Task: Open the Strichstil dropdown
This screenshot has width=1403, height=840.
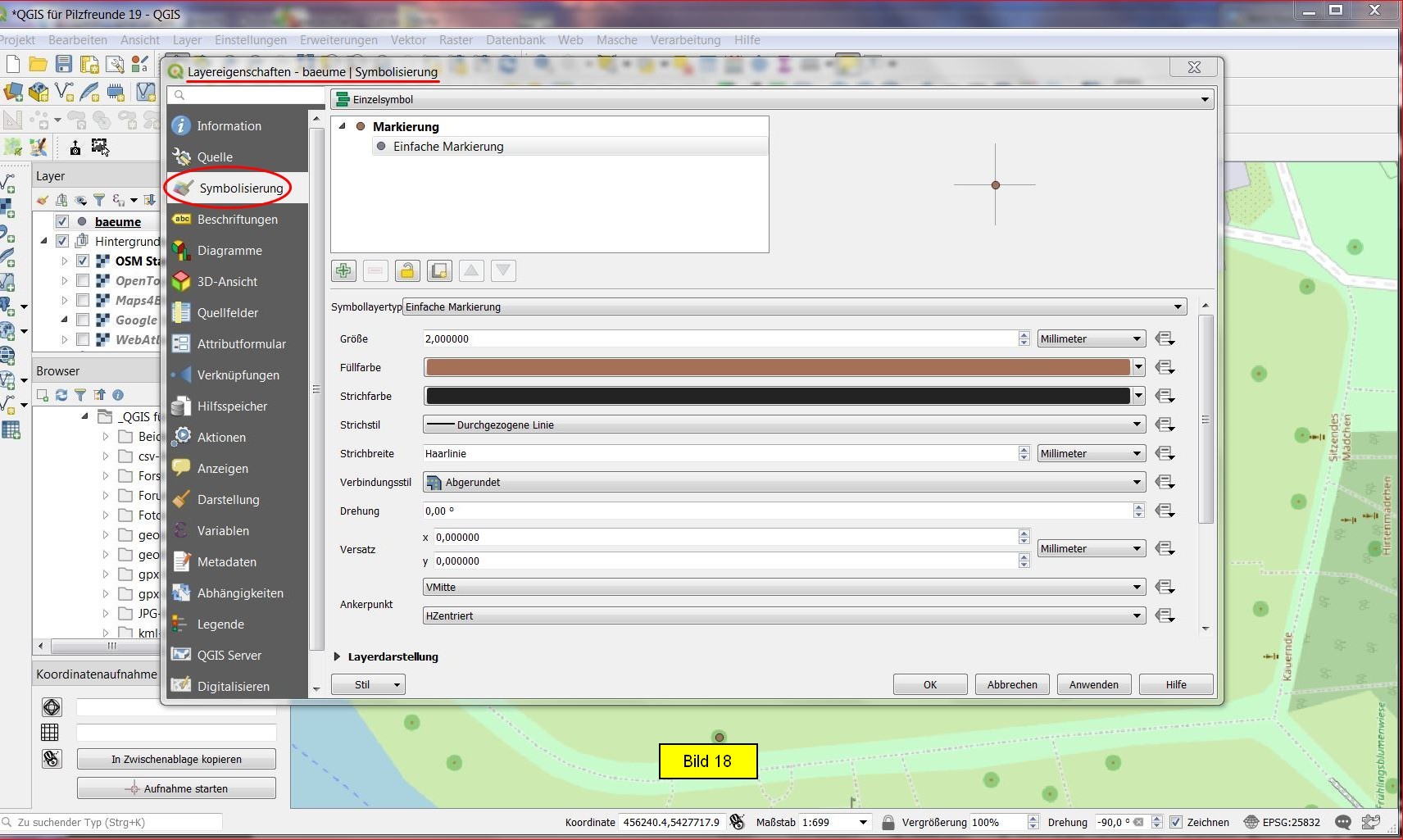Action: tap(783, 425)
